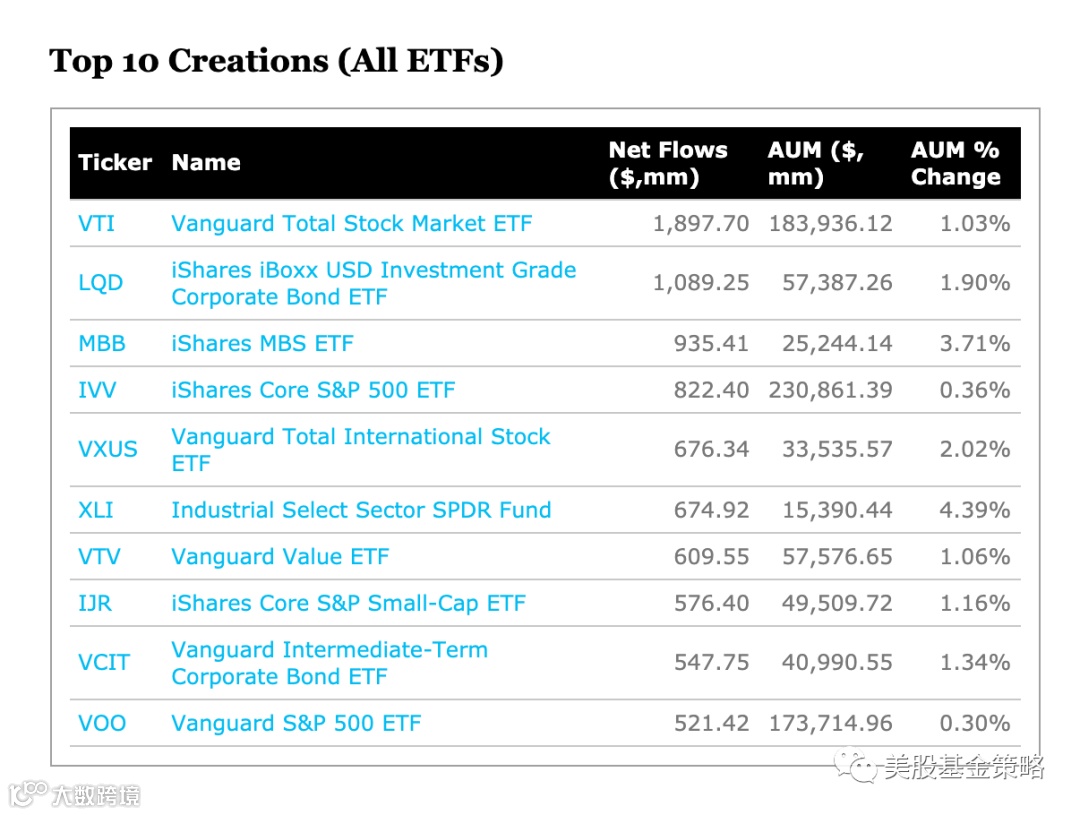Click the IVV ticker symbol
Viewport: 1080px width, 815px height.
coord(97,390)
